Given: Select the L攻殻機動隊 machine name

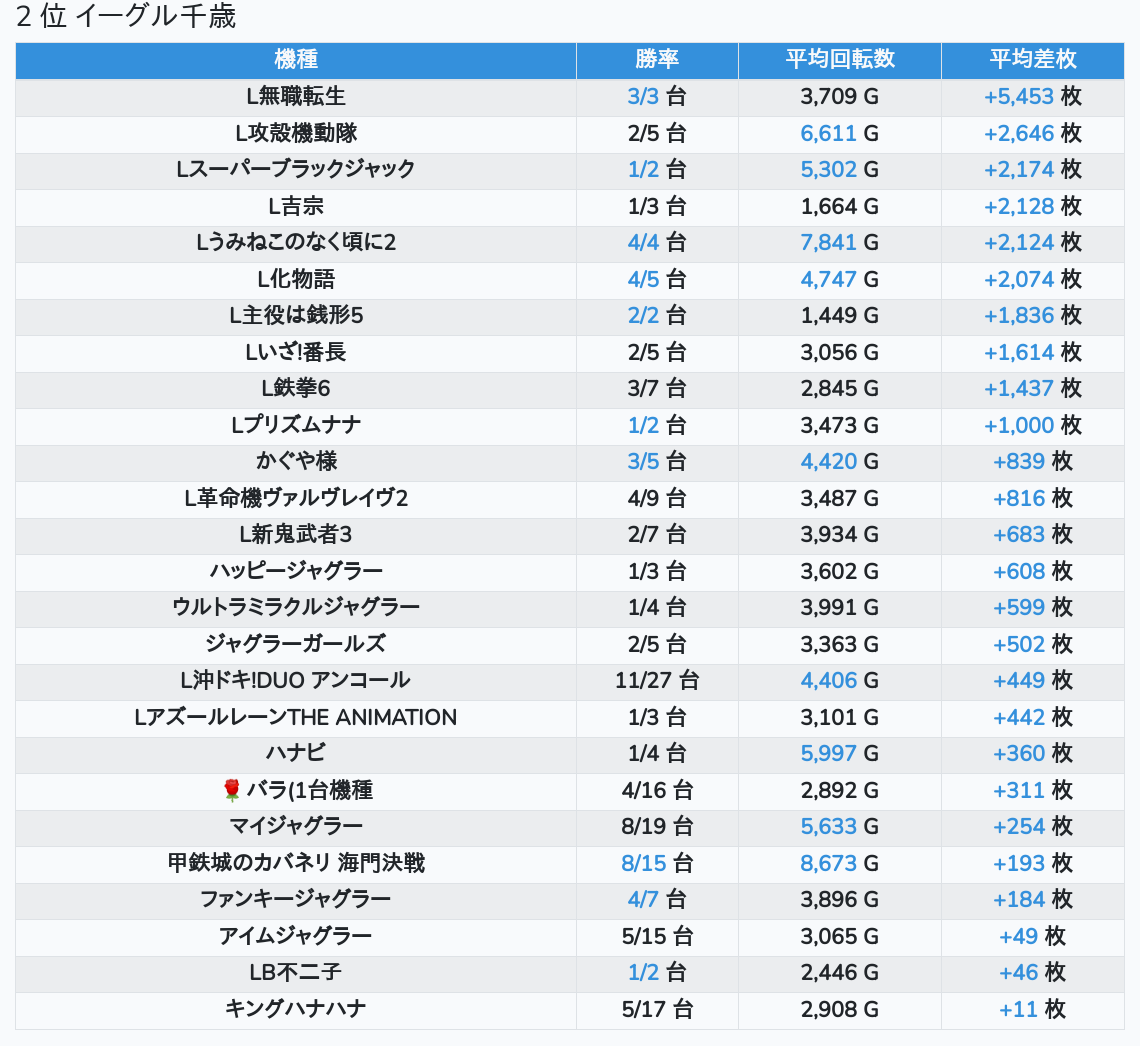Looking at the screenshot, I should [296, 133].
